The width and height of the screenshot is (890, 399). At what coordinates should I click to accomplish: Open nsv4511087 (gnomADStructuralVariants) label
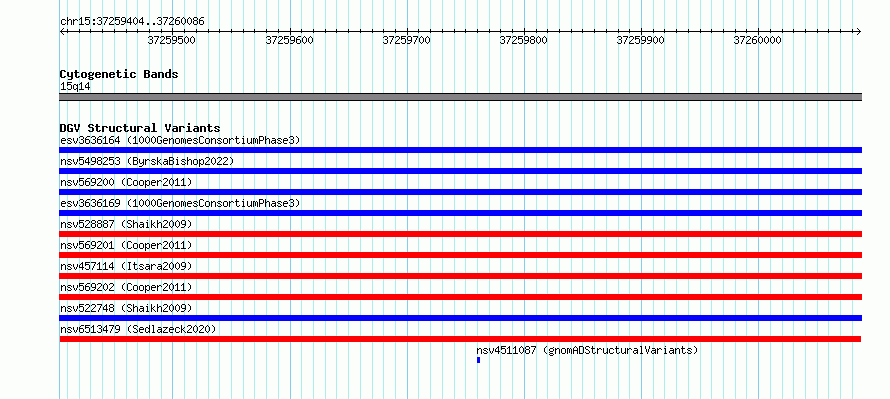coord(587,350)
